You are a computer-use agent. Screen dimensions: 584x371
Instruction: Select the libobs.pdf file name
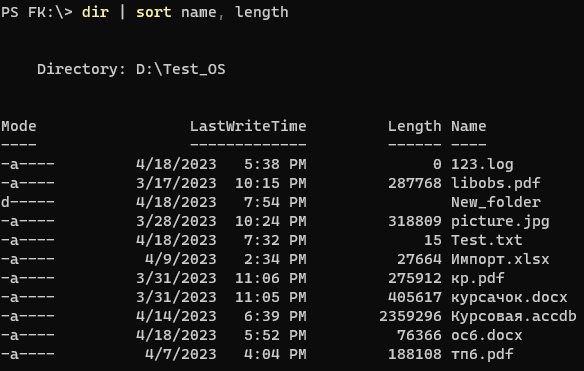point(496,183)
